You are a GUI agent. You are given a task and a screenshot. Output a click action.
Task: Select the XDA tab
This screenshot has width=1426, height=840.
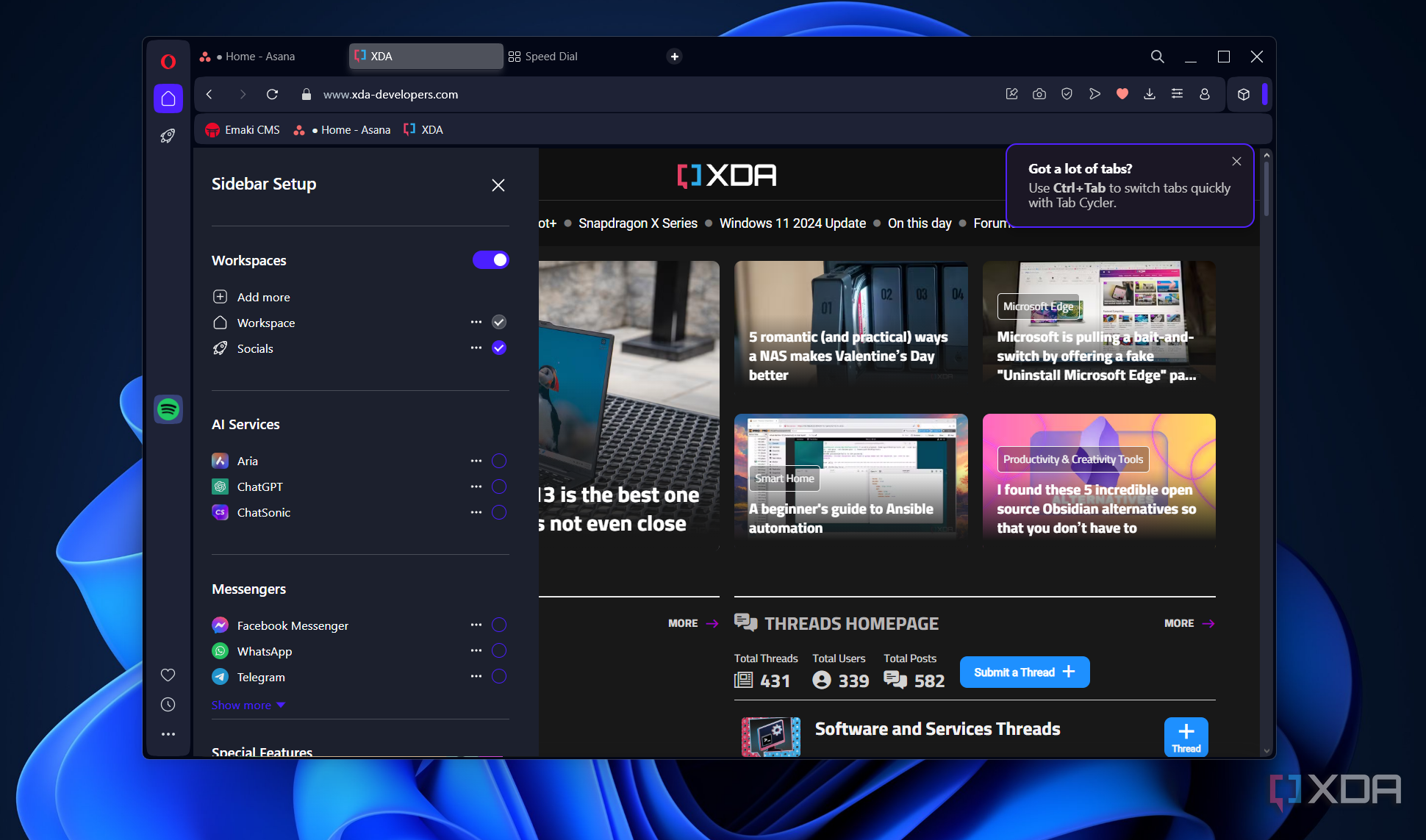426,57
